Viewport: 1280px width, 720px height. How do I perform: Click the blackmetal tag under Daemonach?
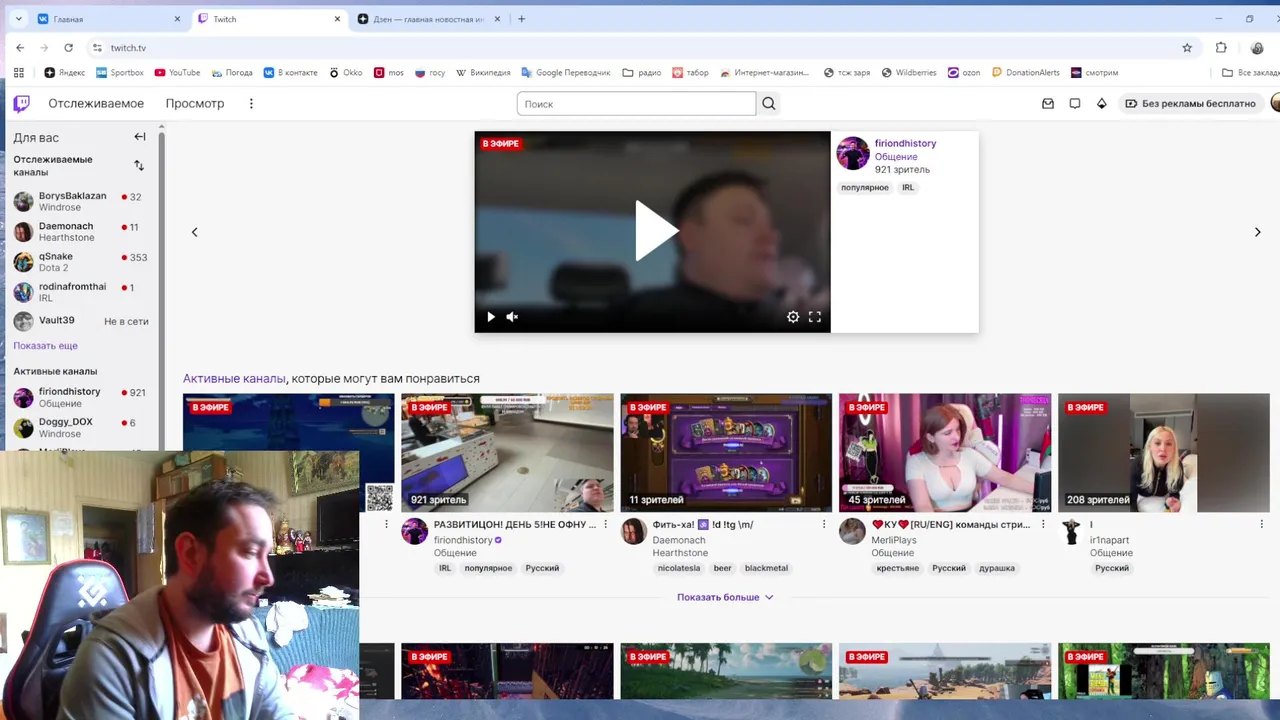[766, 568]
